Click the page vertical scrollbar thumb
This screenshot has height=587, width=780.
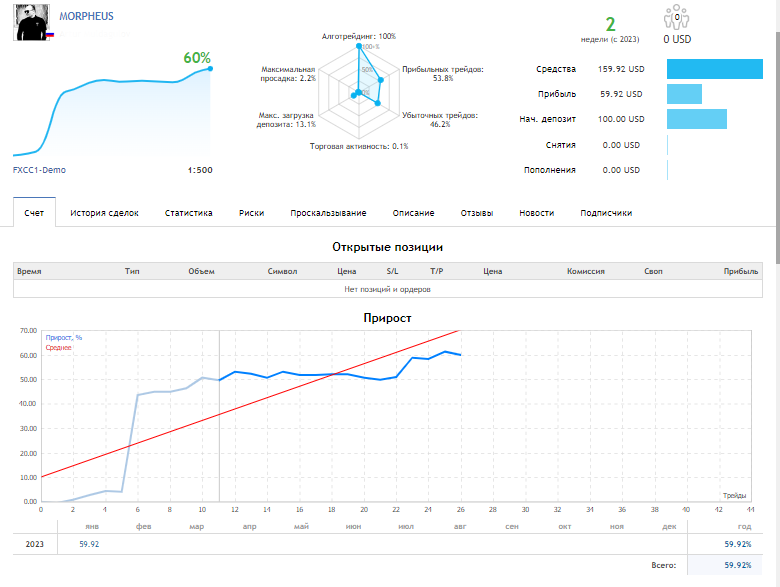(x=778, y=147)
